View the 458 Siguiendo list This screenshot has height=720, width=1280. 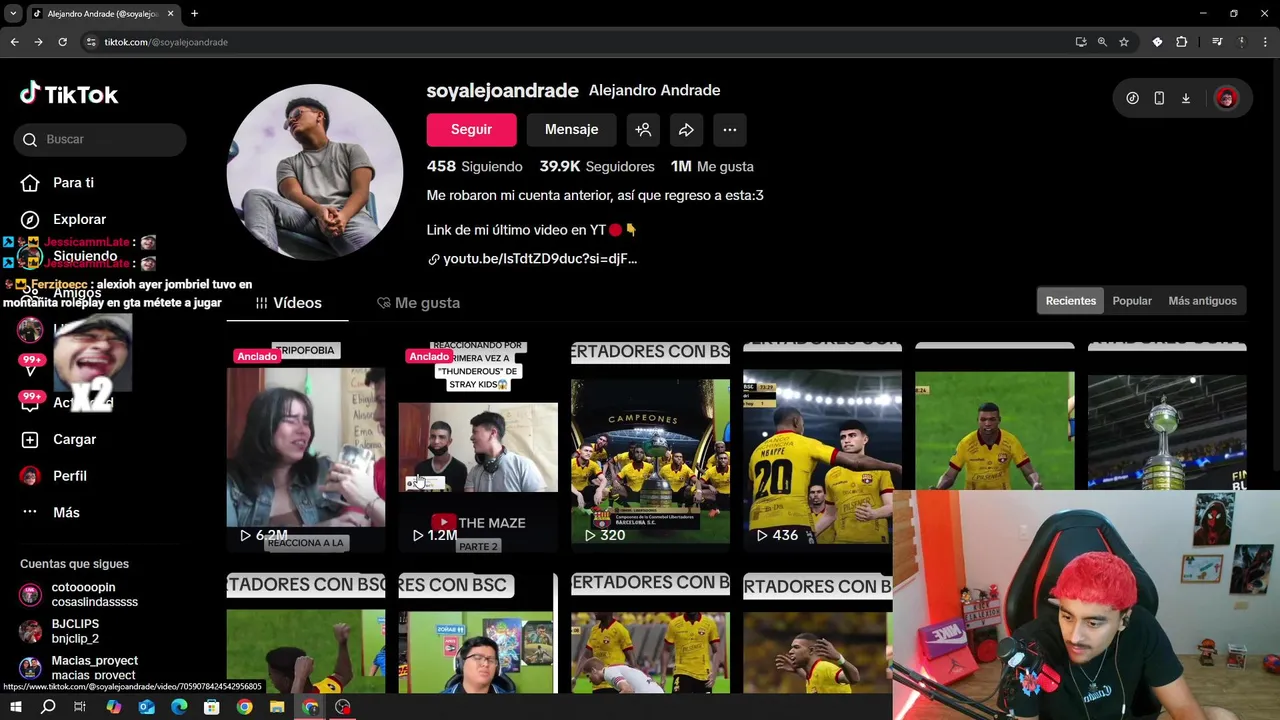[x=474, y=166]
